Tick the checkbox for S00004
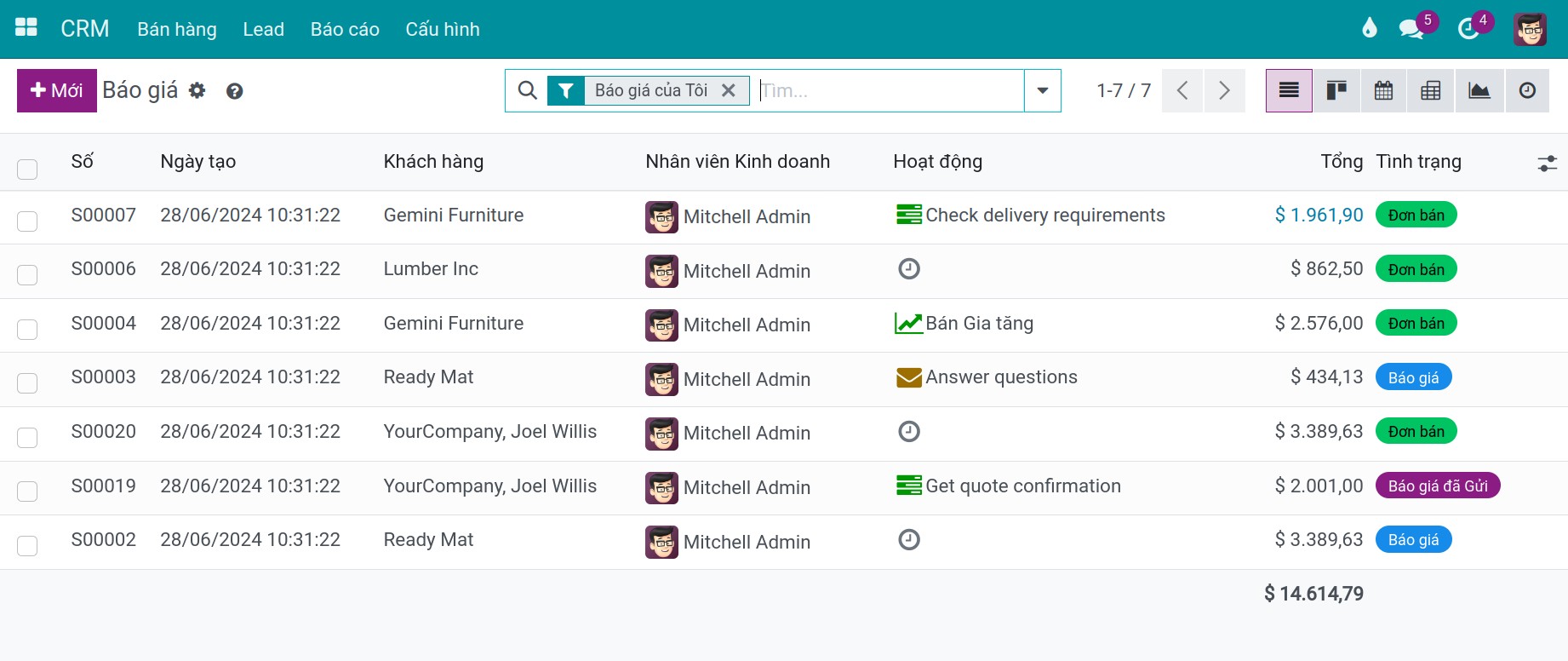 click(x=27, y=329)
